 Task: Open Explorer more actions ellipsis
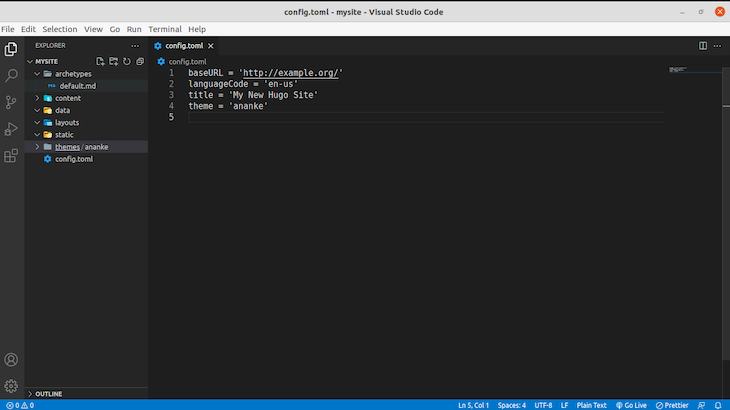135,46
